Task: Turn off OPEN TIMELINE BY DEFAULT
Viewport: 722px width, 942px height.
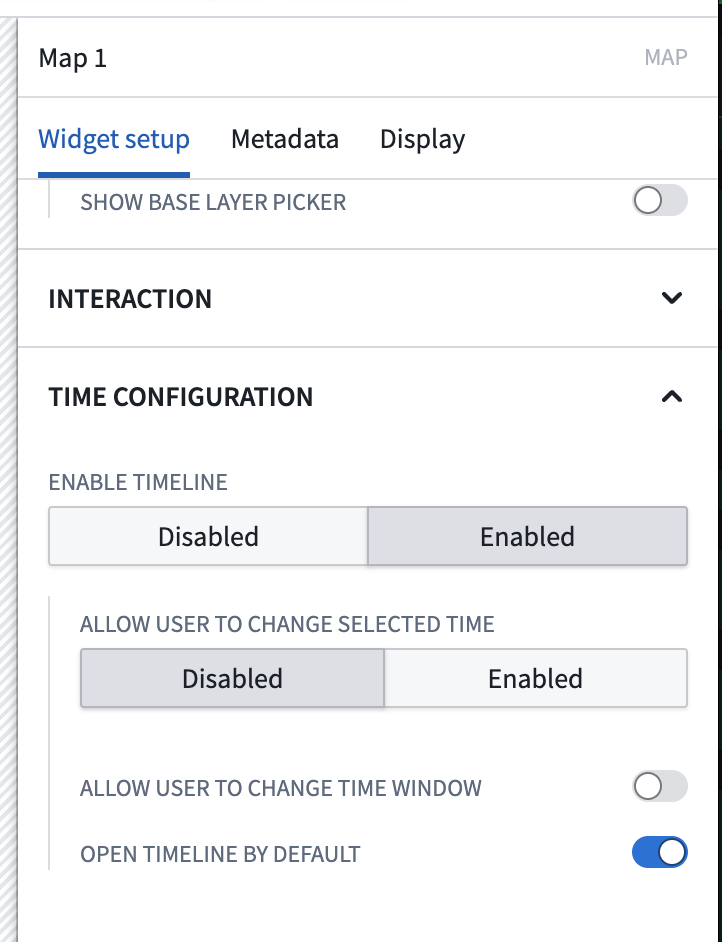Action: click(x=659, y=852)
